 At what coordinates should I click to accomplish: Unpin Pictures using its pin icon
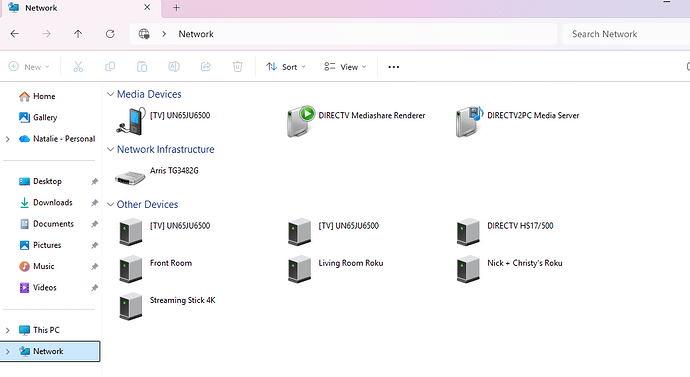(x=94, y=245)
